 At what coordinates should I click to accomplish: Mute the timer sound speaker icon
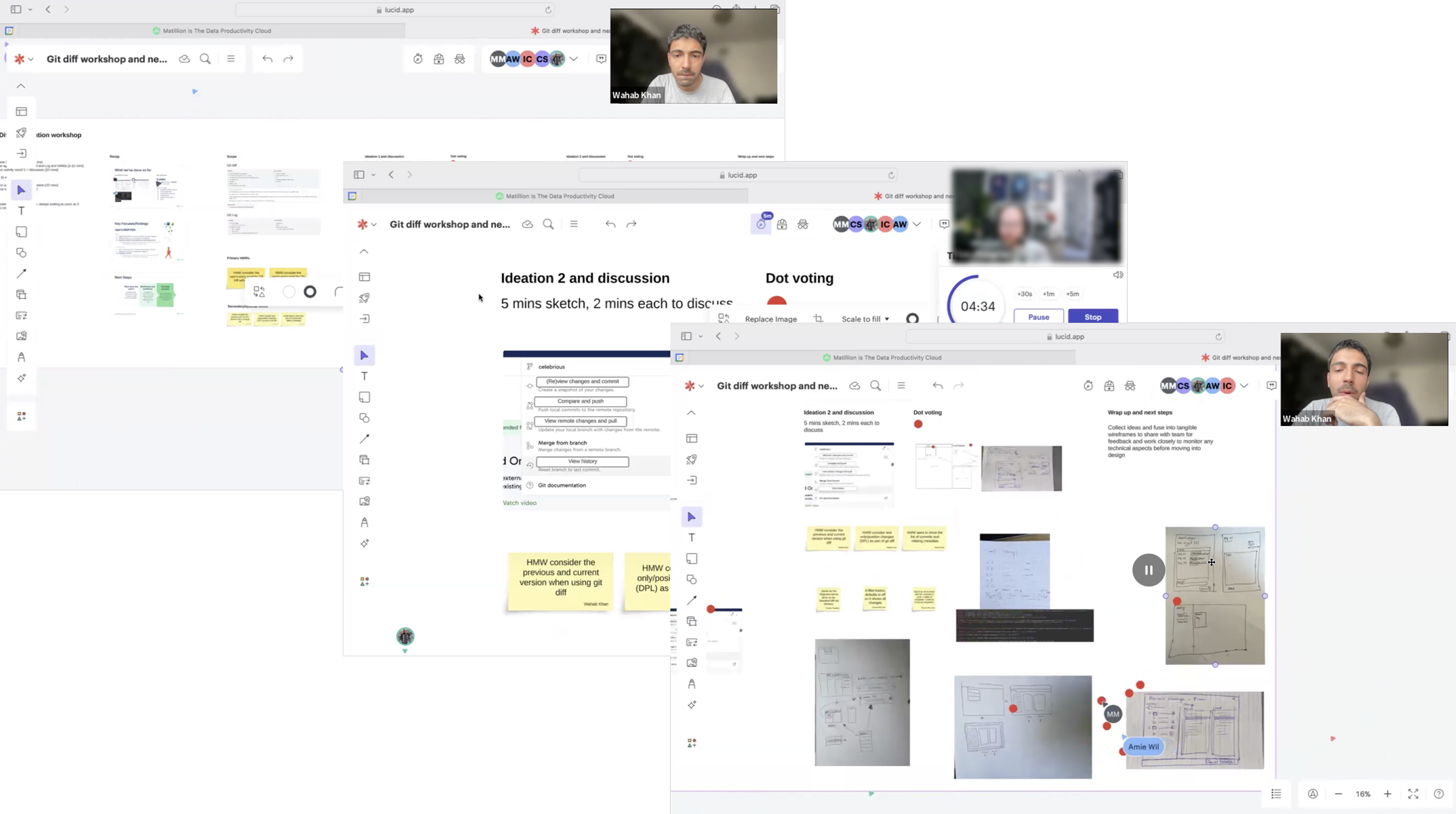click(x=1118, y=275)
